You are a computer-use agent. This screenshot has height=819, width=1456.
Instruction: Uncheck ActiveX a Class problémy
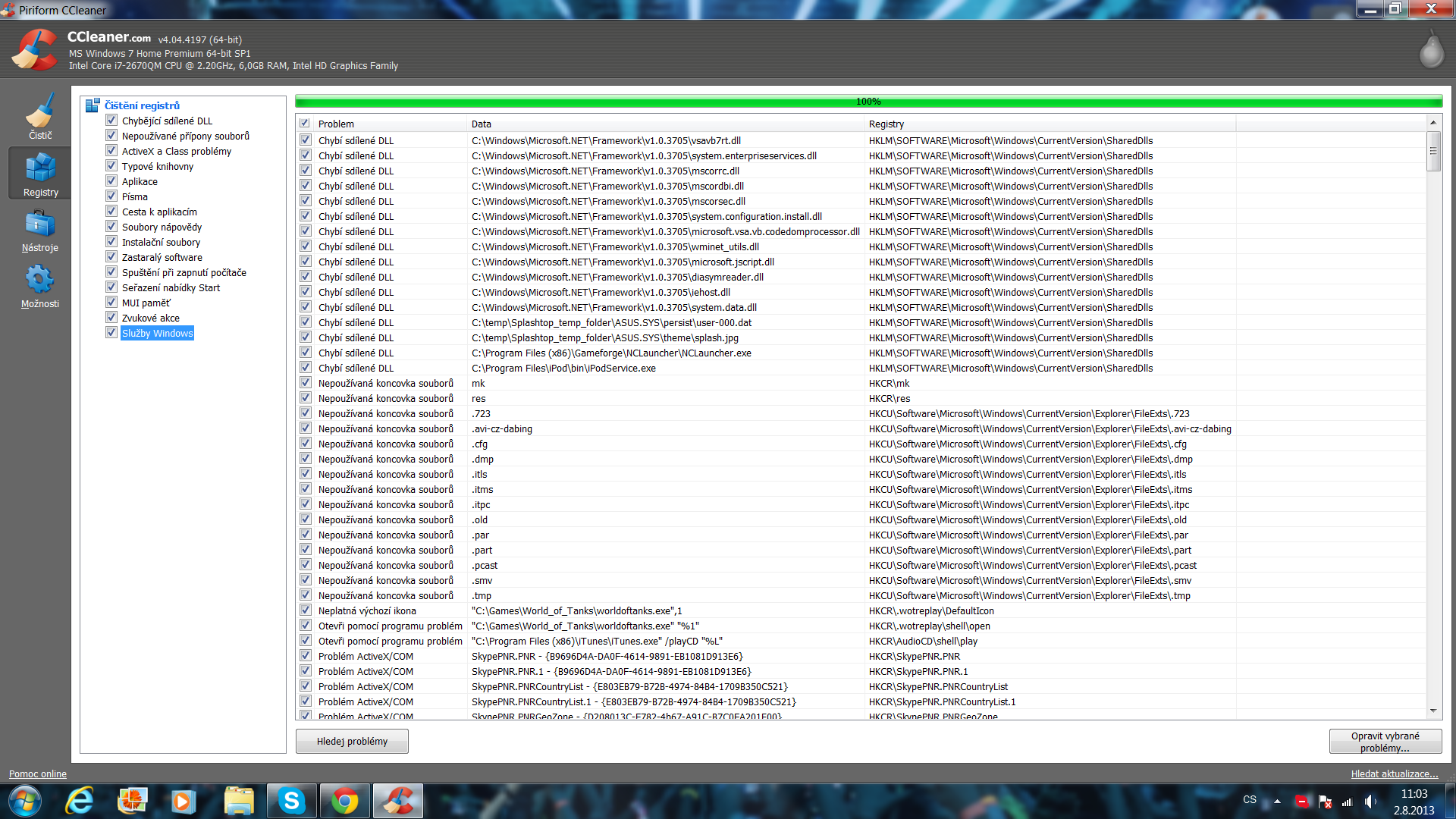click(x=111, y=151)
